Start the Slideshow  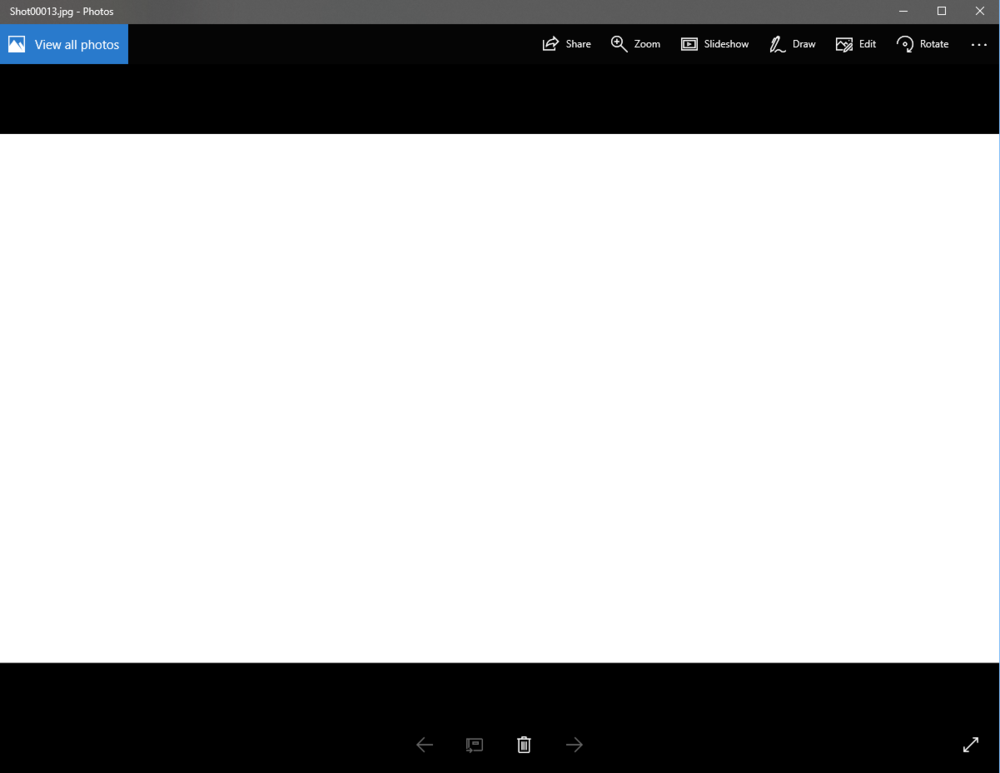pos(689,44)
